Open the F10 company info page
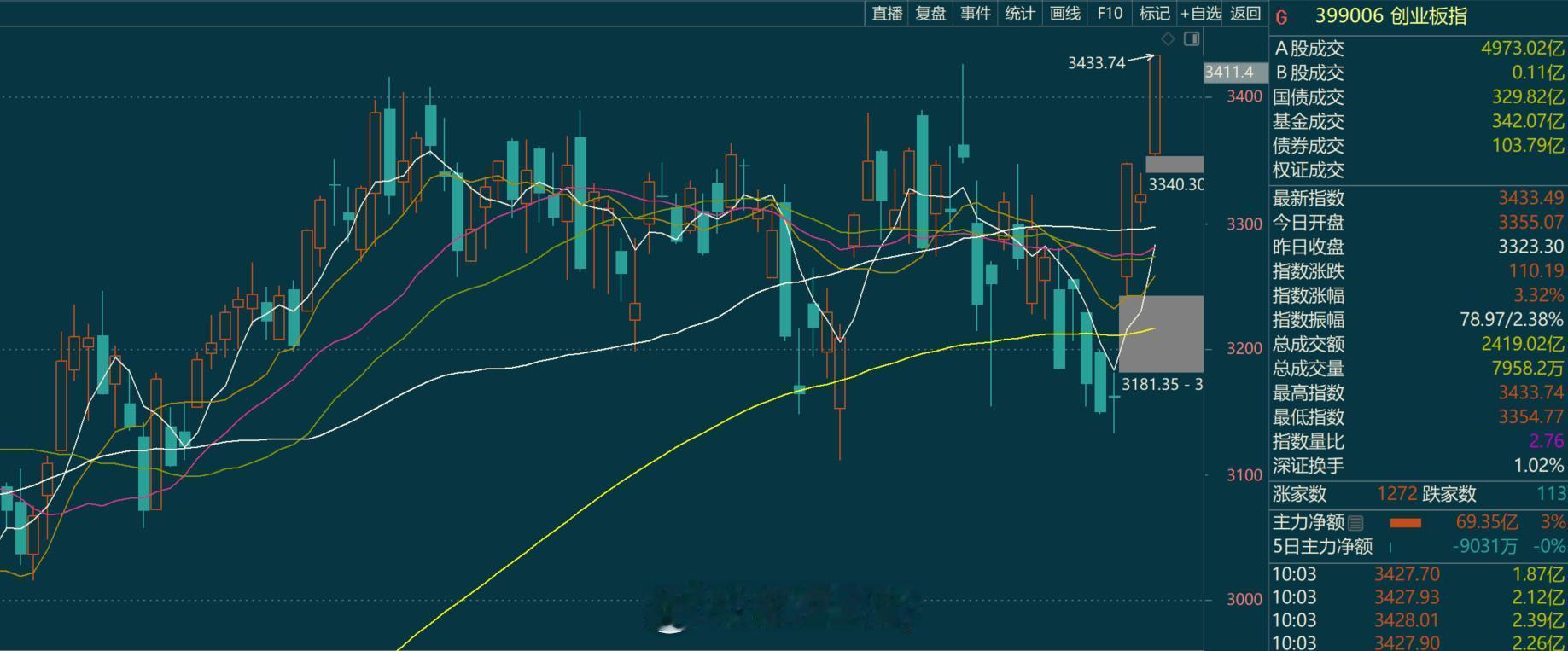Screen dimensions: 1568x651 tap(1110, 14)
